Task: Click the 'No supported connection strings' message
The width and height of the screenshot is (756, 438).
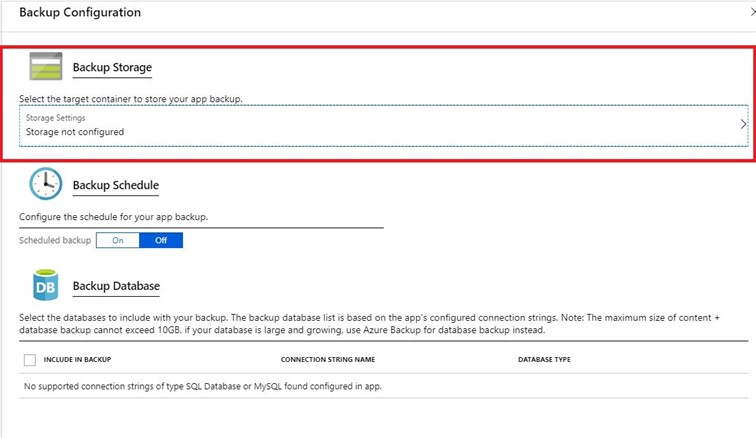Action: point(202,386)
